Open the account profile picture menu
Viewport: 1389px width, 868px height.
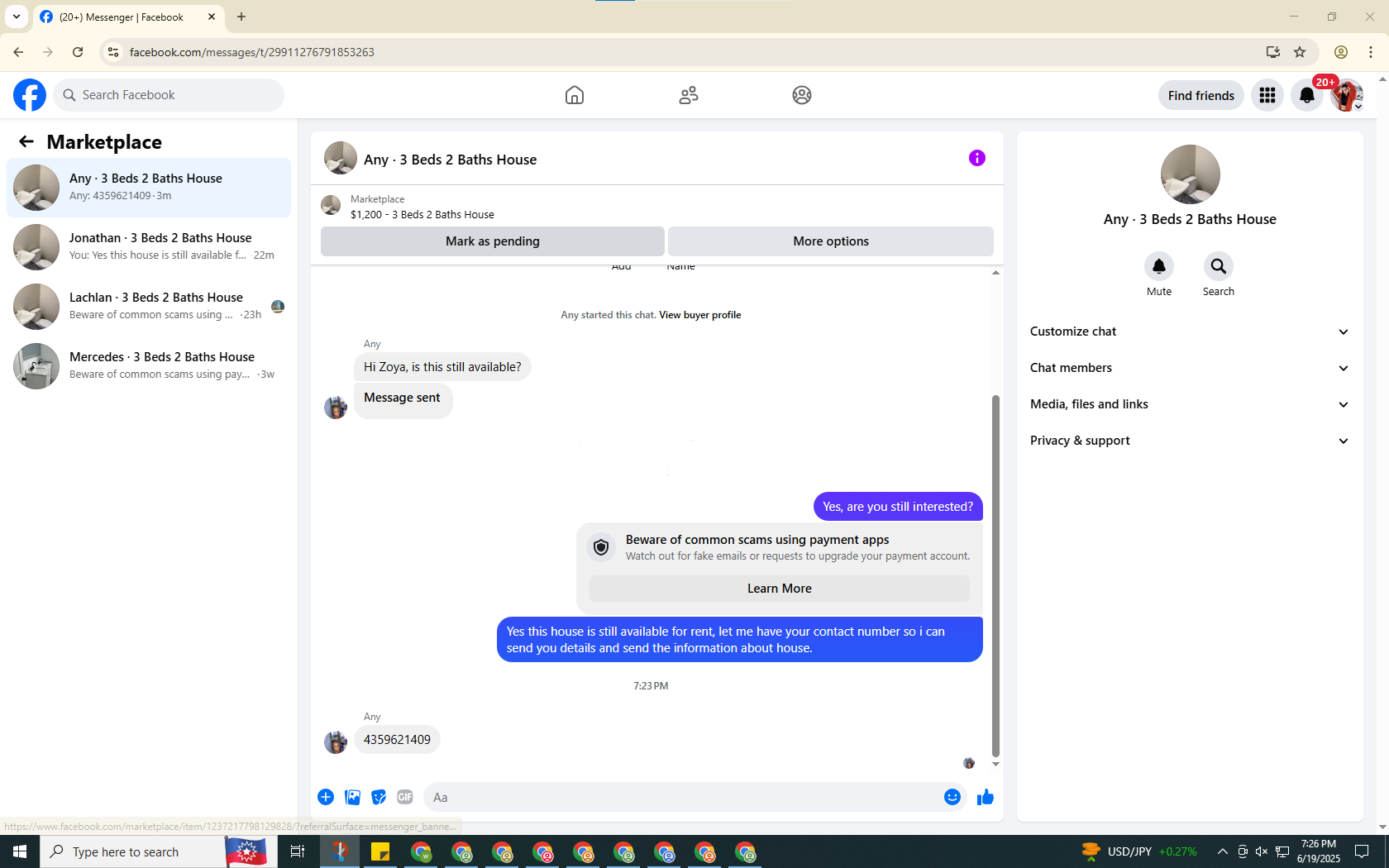coord(1347,95)
